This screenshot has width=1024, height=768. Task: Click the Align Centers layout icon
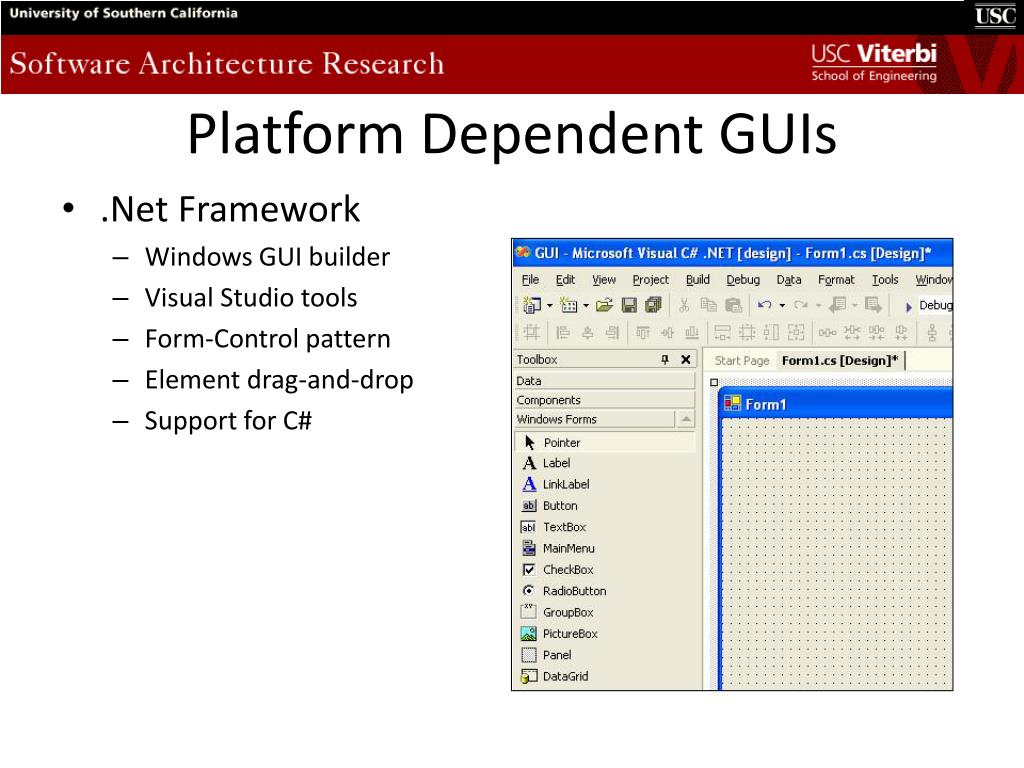click(x=587, y=333)
